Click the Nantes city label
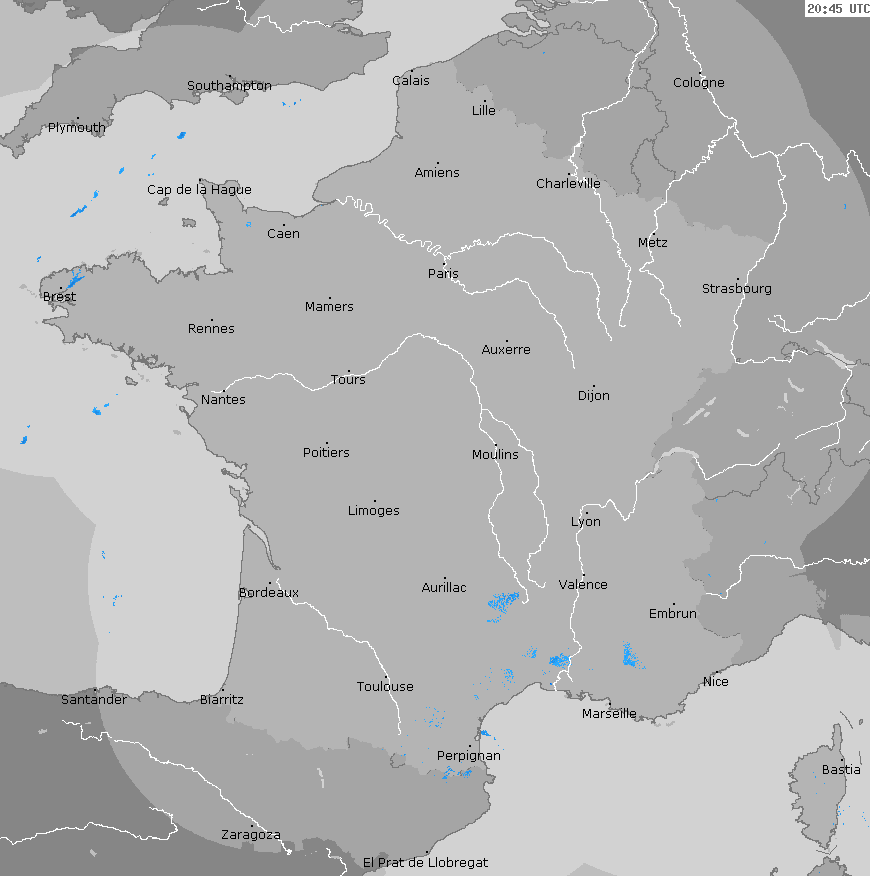This screenshot has height=876, width=870. (x=223, y=400)
